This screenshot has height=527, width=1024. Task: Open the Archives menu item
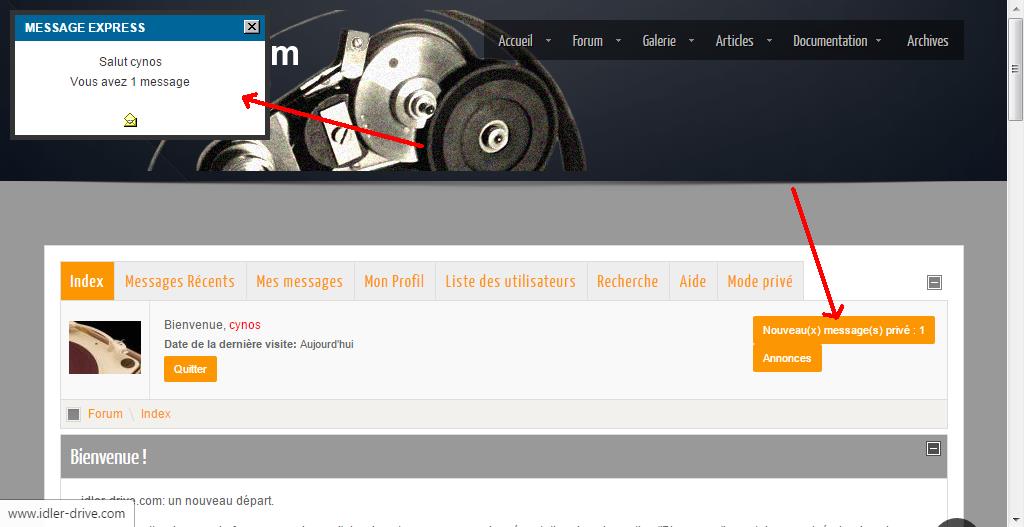click(927, 41)
